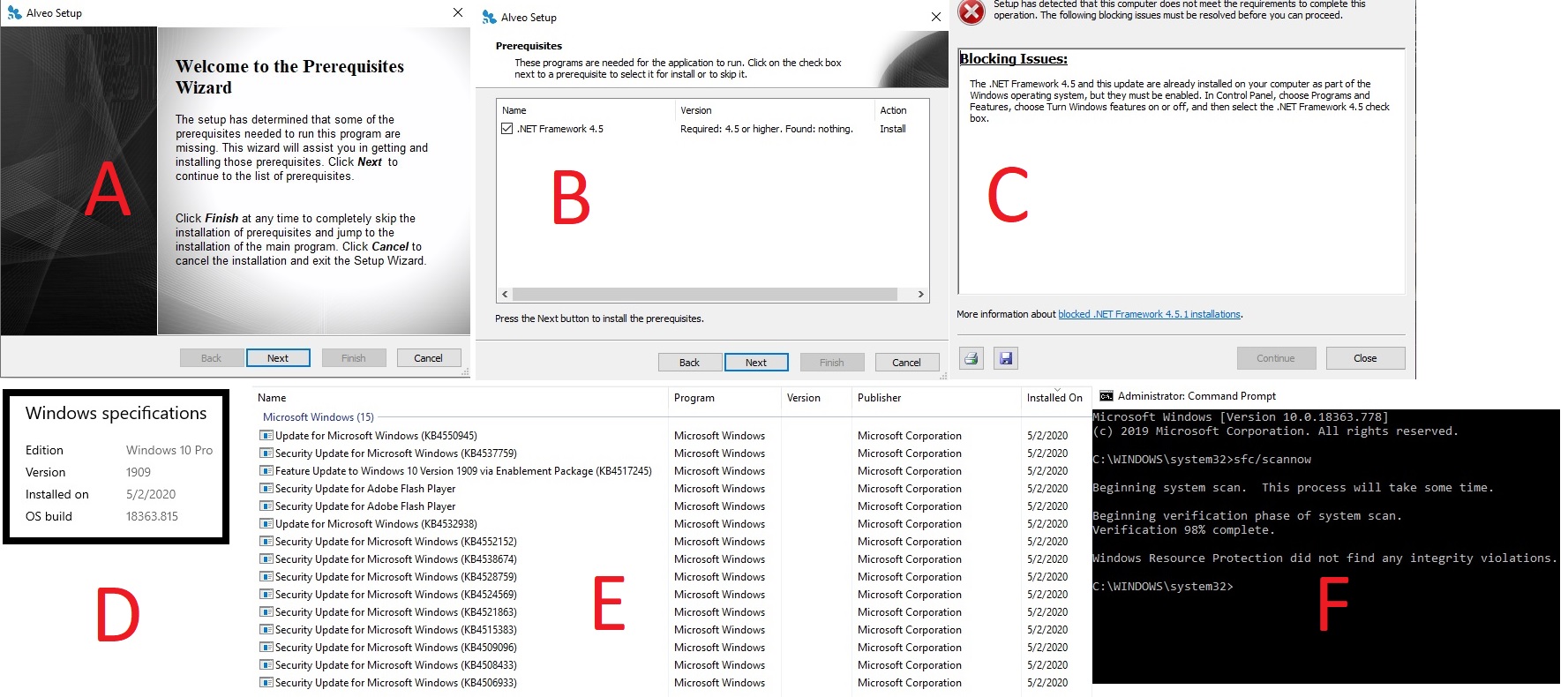Viewport: 1568px width, 697px height.
Task: Click icon beside Security Update KB4537759 row
Action: pyautogui.click(x=266, y=453)
